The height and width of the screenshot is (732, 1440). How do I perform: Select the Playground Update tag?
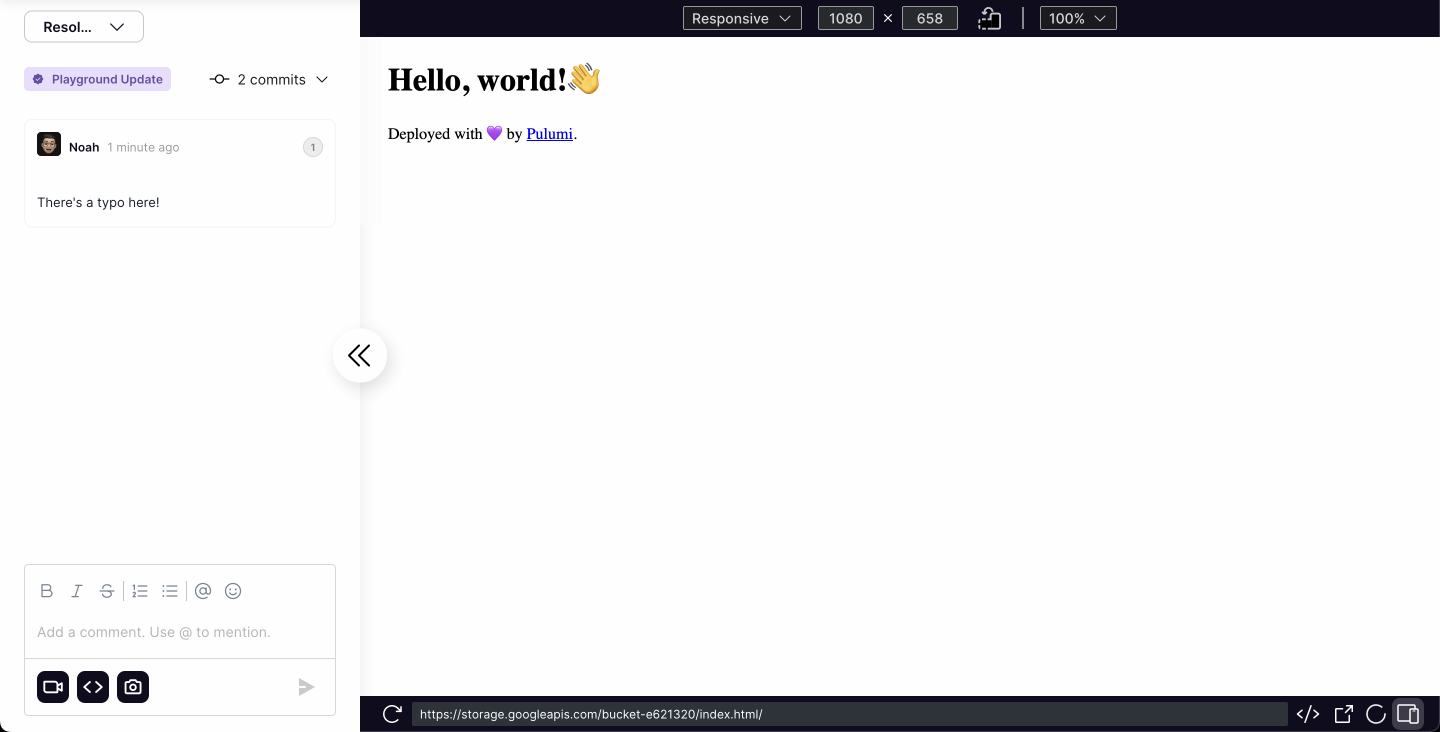point(98,79)
